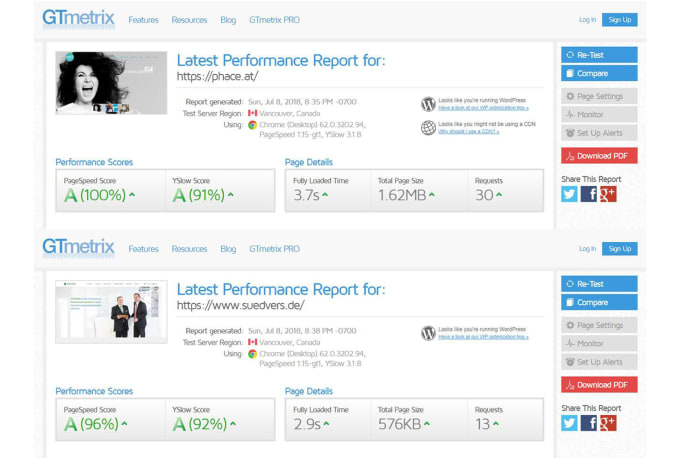
Task: Click the PageSpeed 96% trend arrow
Action: (124, 424)
